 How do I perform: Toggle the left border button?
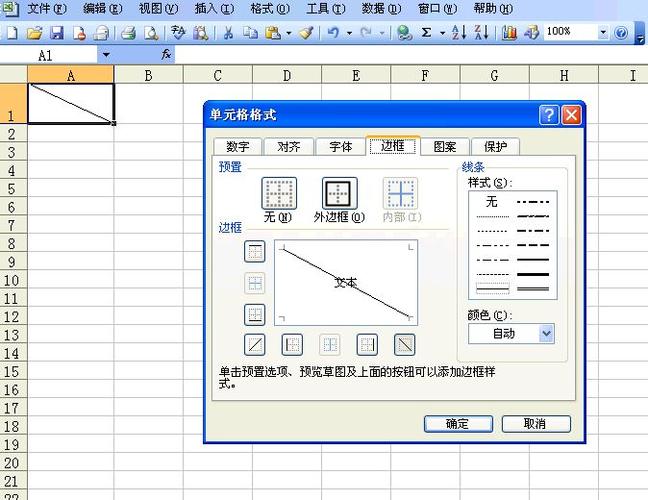292,345
